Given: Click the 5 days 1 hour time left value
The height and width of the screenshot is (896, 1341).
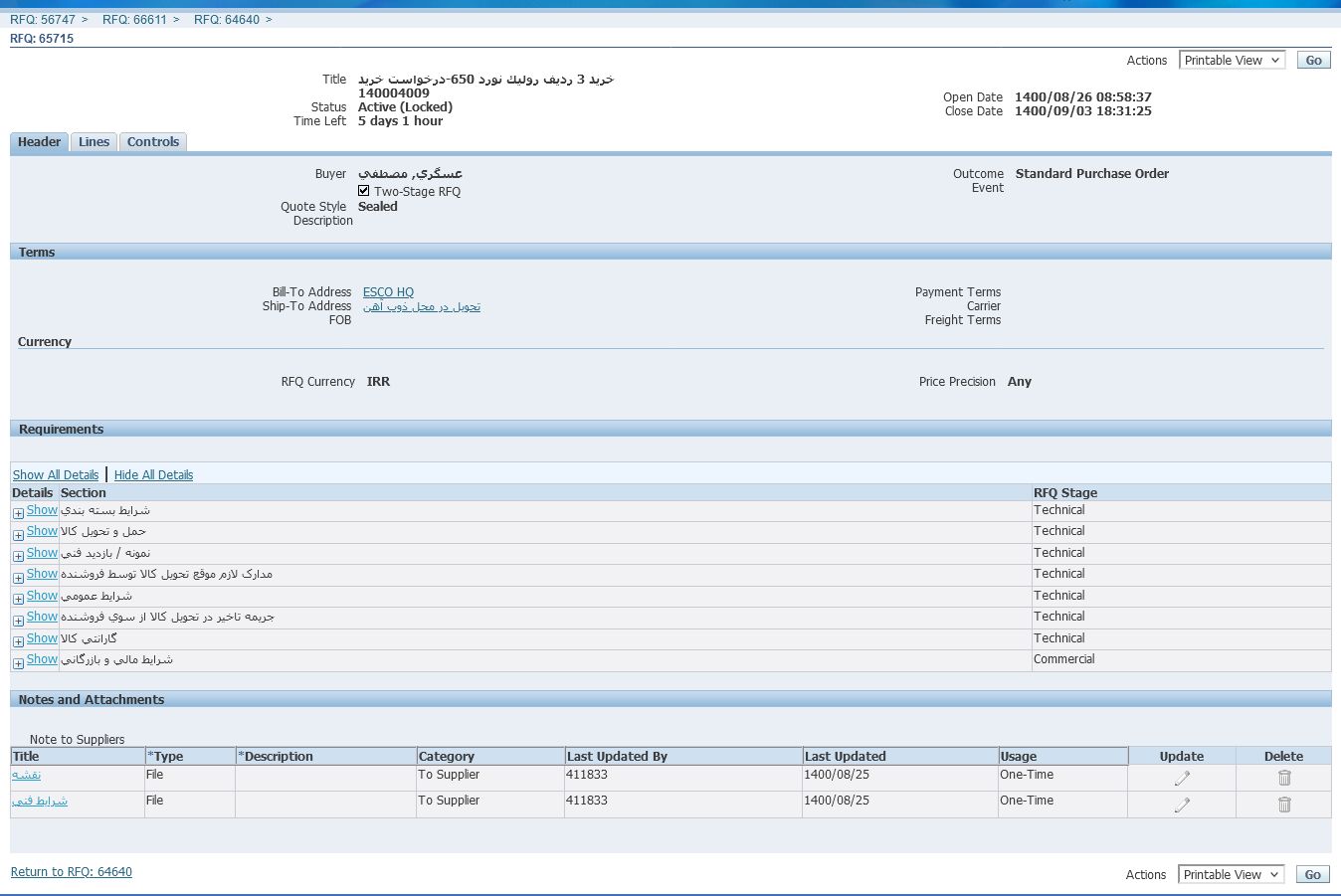Looking at the screenshot, I should point(401,121).
